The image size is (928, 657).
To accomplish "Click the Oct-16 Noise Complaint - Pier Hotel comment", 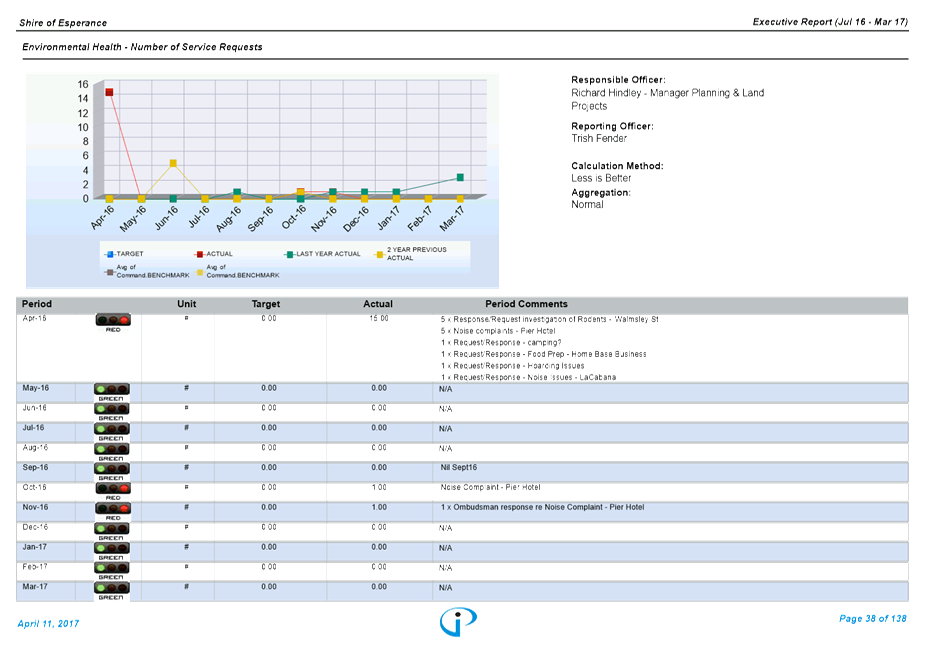I will (490, 487).
